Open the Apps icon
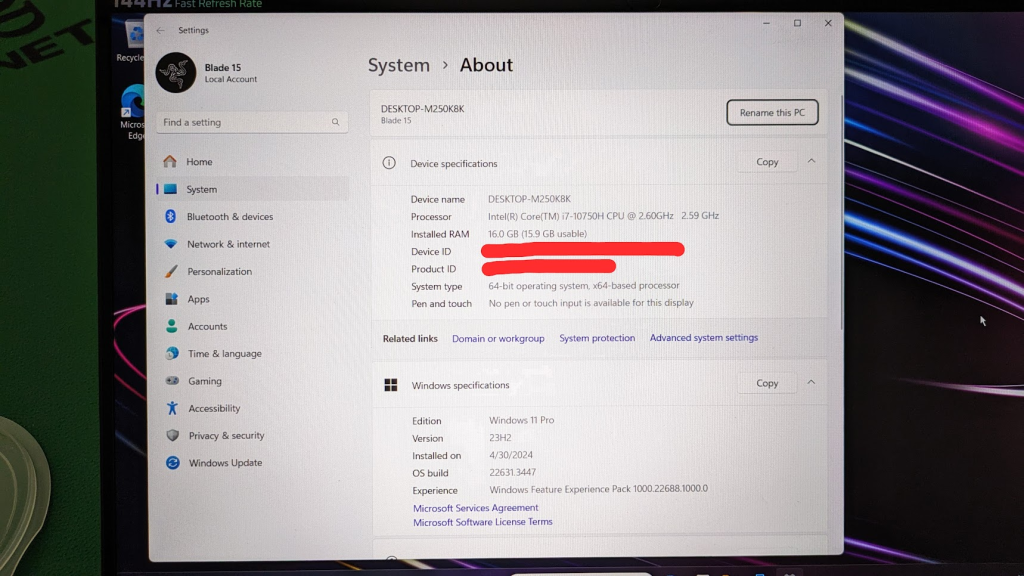This screenshot has width=1024, height=576. pos(172,298)
